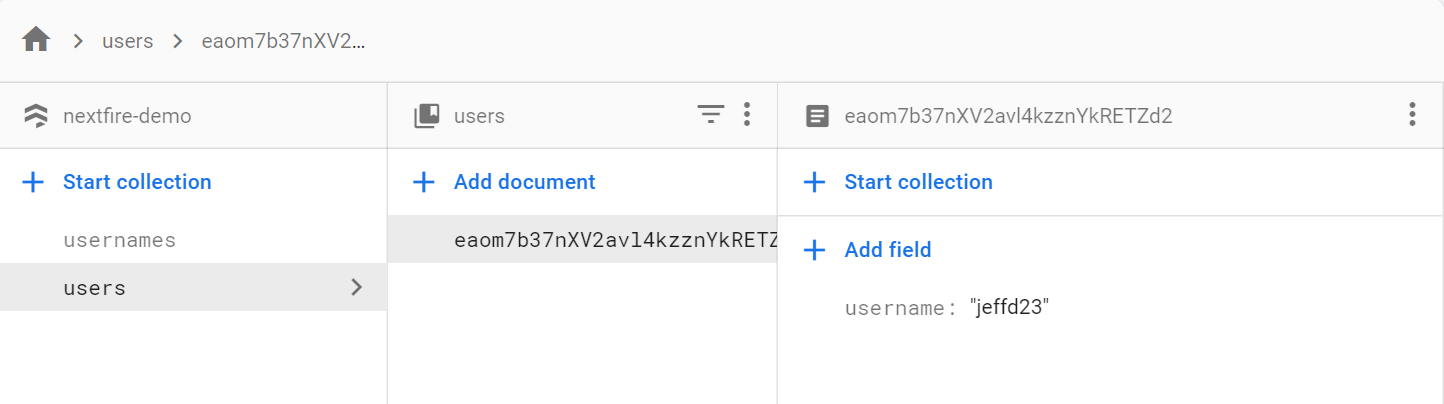The image size is (1444, 404).
Task: Select the users collection row
Action: (95, 289)
